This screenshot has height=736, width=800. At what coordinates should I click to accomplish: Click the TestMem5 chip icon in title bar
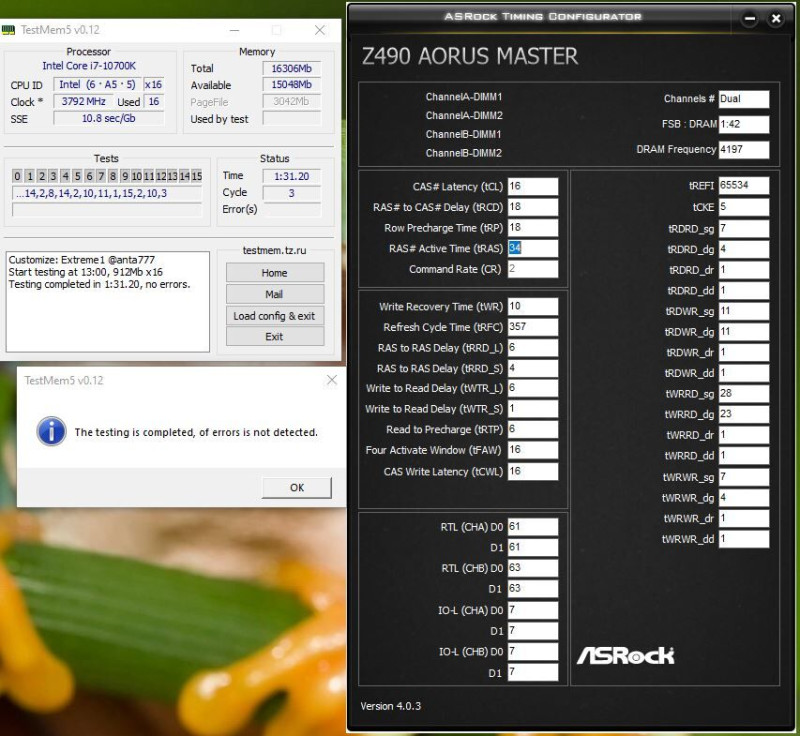click(8, 30)
